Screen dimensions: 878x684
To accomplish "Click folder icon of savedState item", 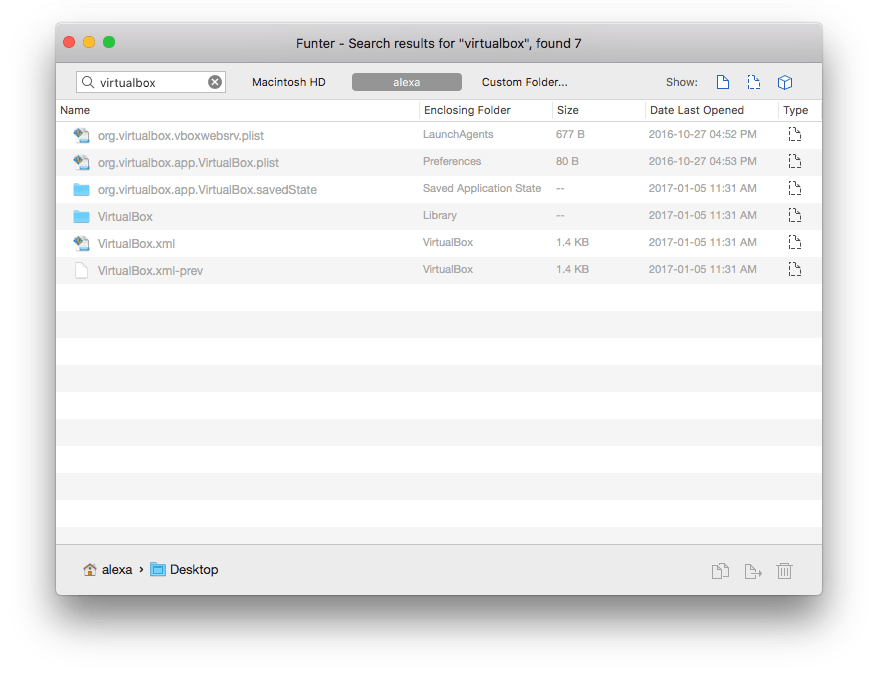I will pos(82,189).
